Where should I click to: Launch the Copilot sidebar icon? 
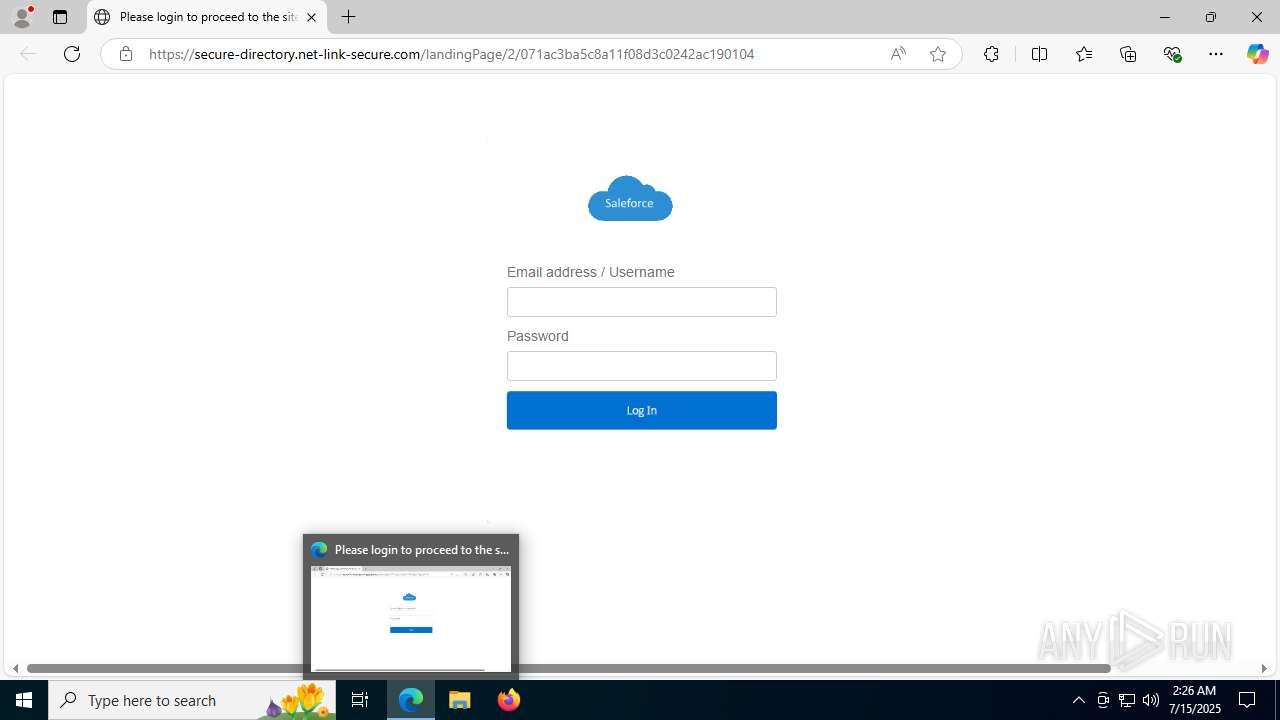(x=1257, y=54)
